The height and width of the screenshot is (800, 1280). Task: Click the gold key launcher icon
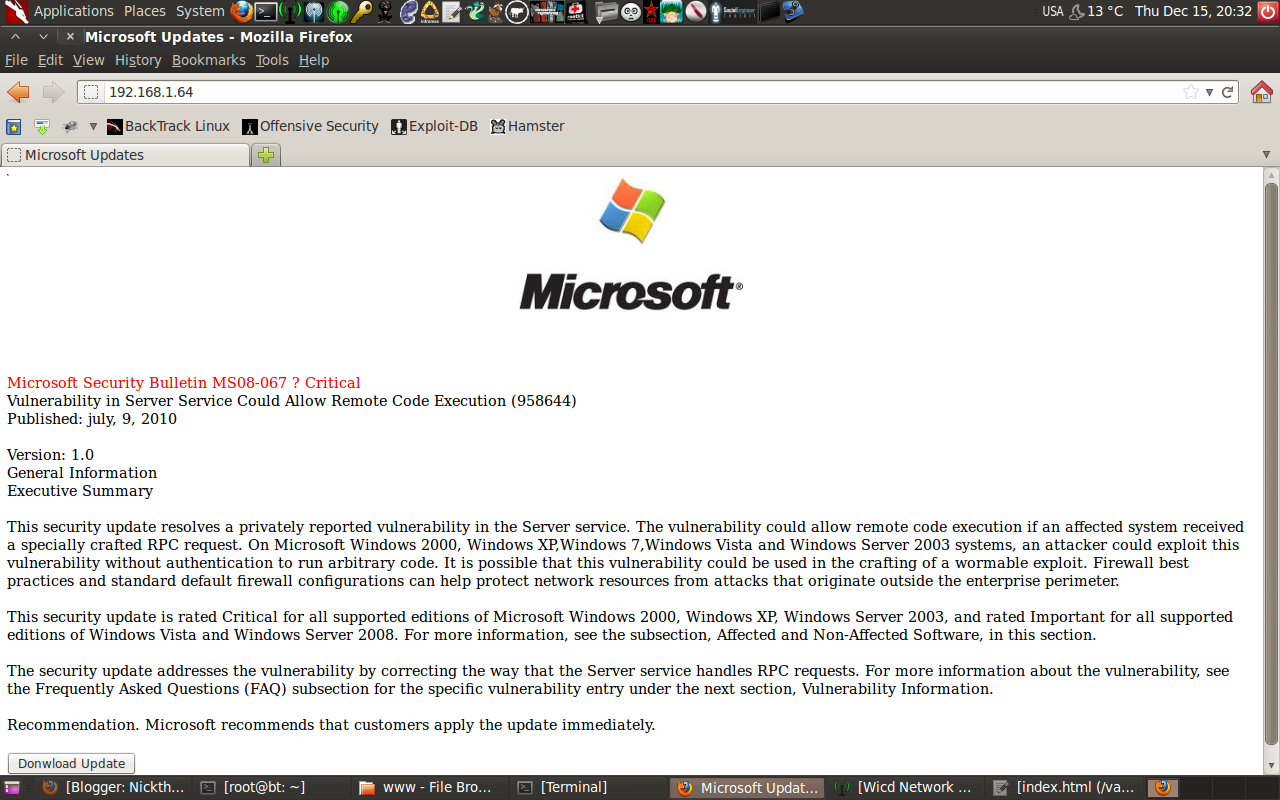[x=361, y=12]
